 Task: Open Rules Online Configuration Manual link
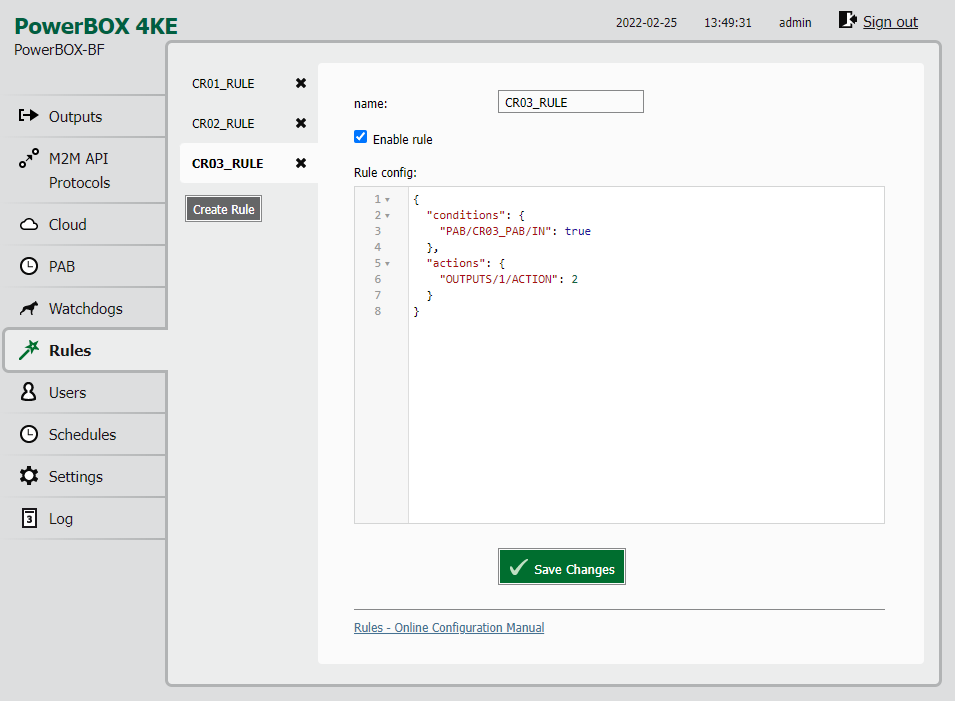(449, 627)
